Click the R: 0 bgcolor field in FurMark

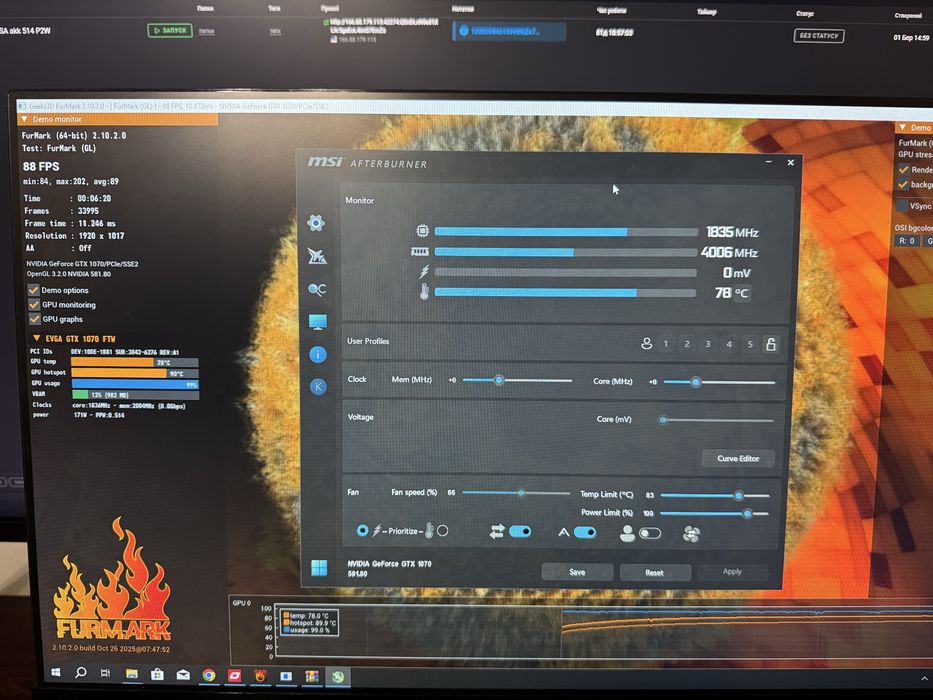[907, 241]
